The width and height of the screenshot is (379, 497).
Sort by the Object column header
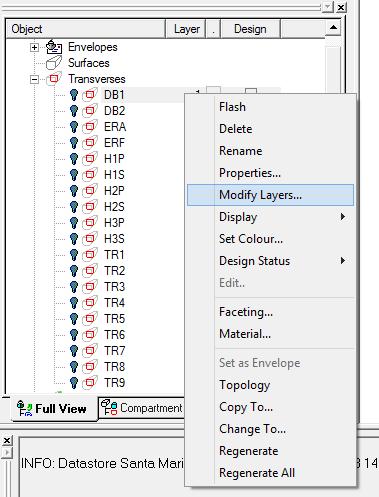coord(86,29)
